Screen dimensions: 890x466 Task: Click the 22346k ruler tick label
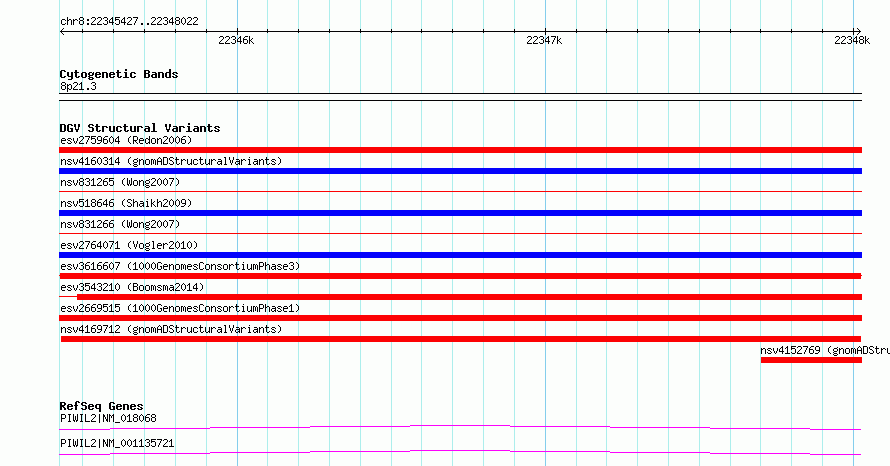[x=236, y=40]
